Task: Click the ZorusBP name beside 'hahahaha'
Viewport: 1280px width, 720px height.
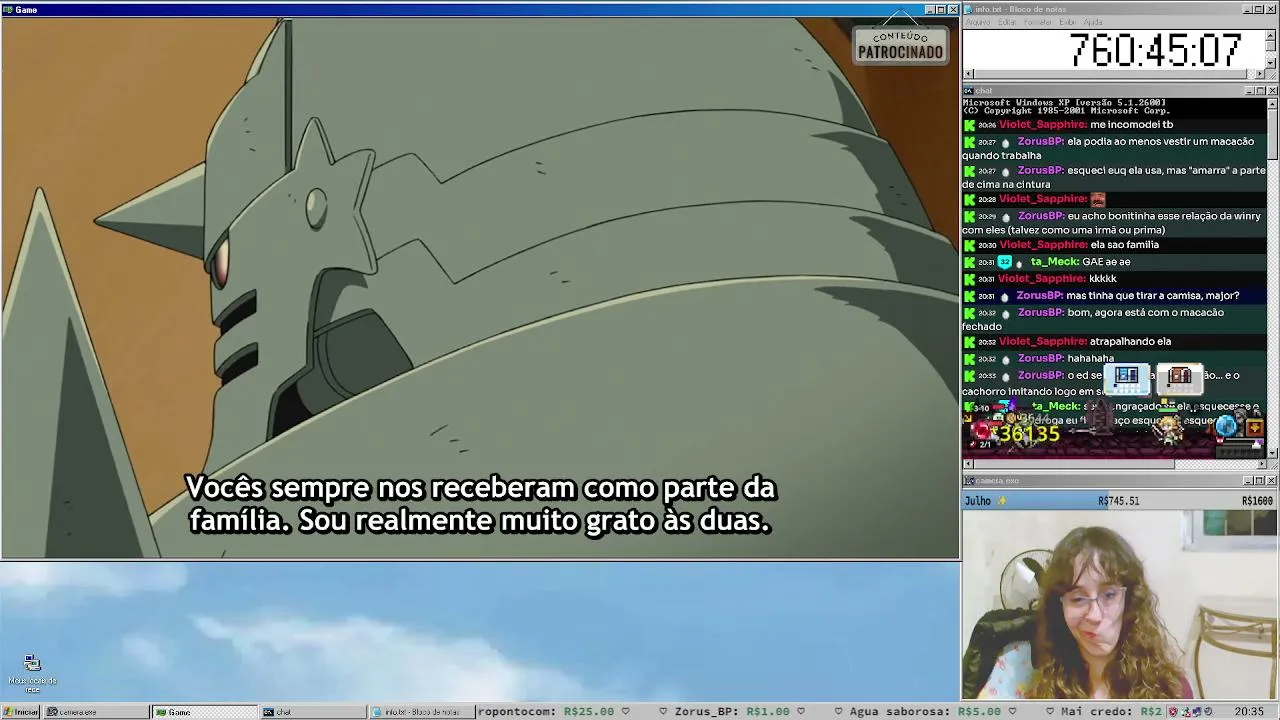Action: coord(1041,358)
